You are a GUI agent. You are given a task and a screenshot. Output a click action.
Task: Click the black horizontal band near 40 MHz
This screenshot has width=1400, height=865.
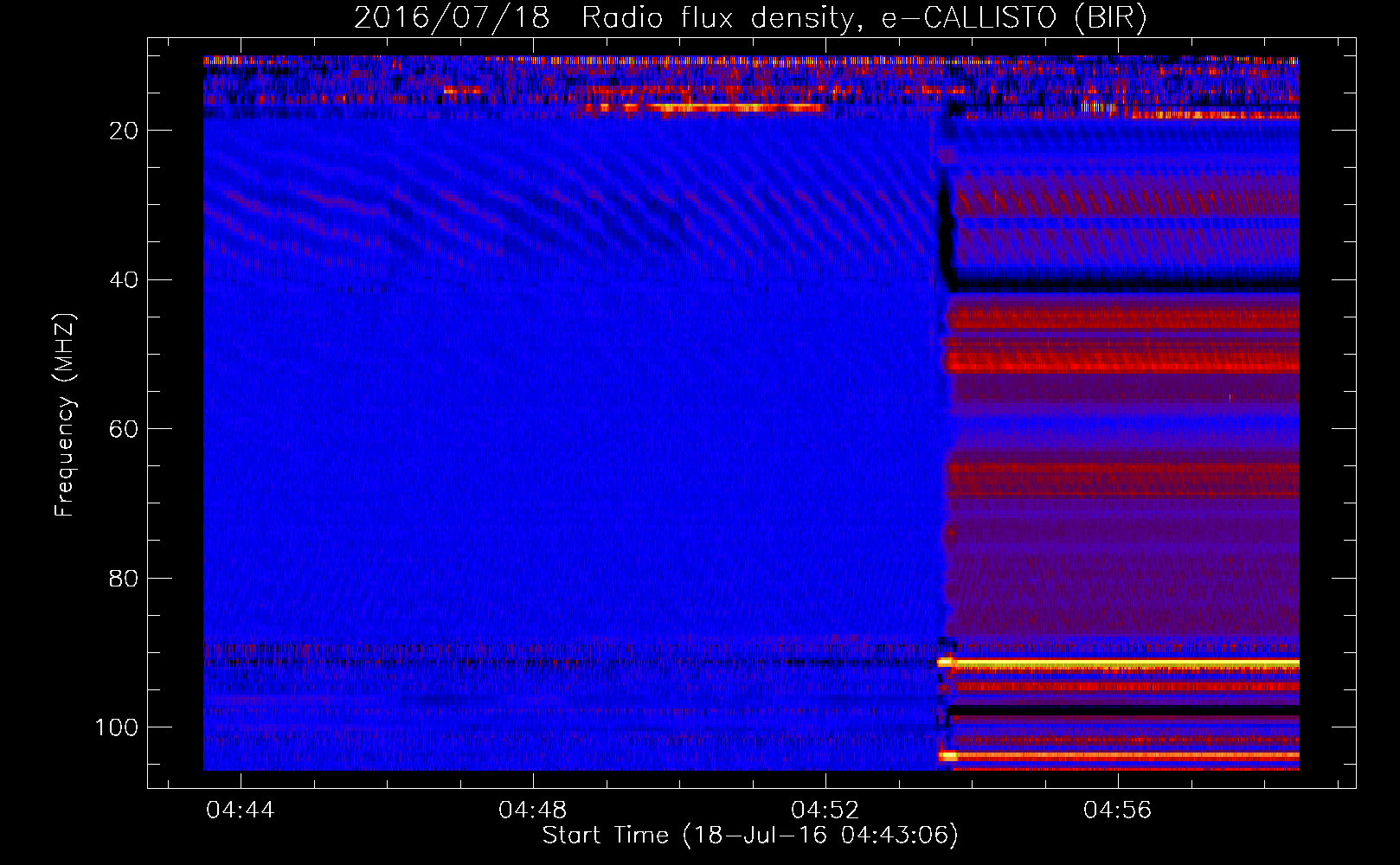coord(1122,284)
